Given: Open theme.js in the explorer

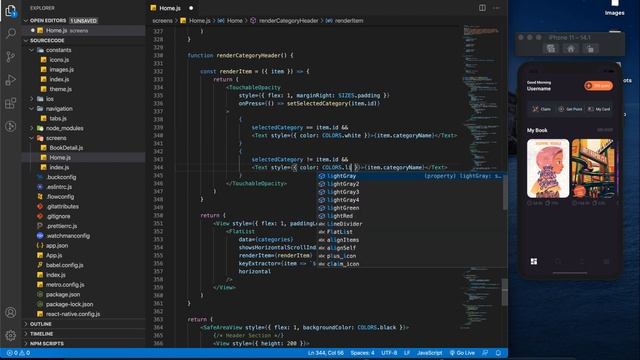Looking at the screenshot, I should click(60, 89).
